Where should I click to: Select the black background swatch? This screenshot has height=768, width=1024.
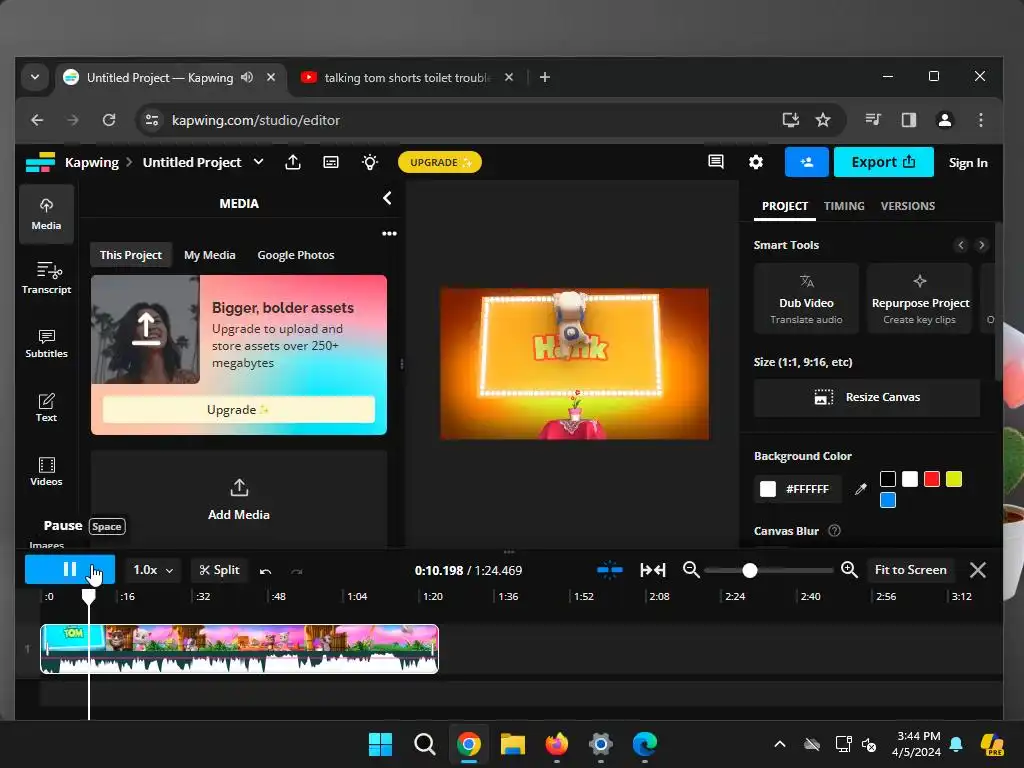click(x=888, y=479)
